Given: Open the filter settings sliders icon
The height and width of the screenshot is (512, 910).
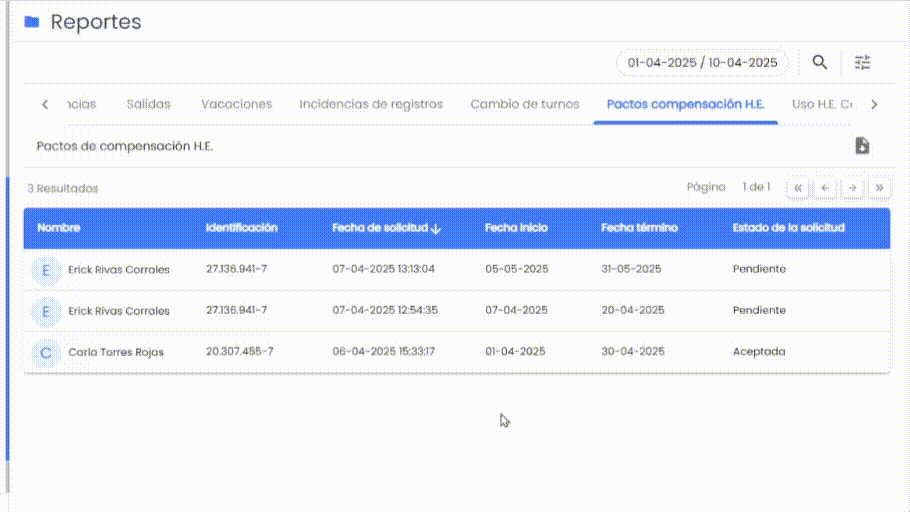Looking at the screenshot, I should click(x=862, y=62).
